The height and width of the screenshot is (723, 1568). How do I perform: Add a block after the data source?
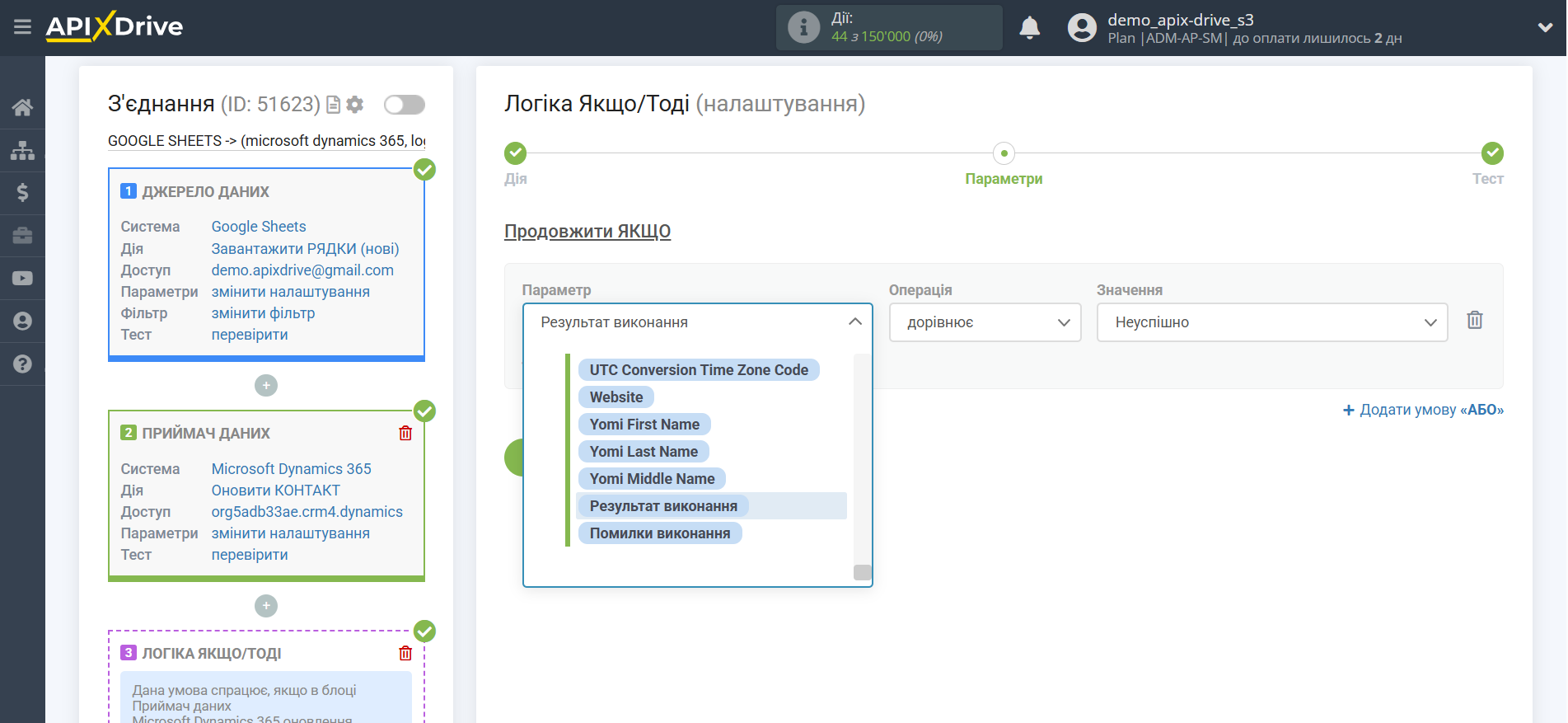click(x=266, y=385)
